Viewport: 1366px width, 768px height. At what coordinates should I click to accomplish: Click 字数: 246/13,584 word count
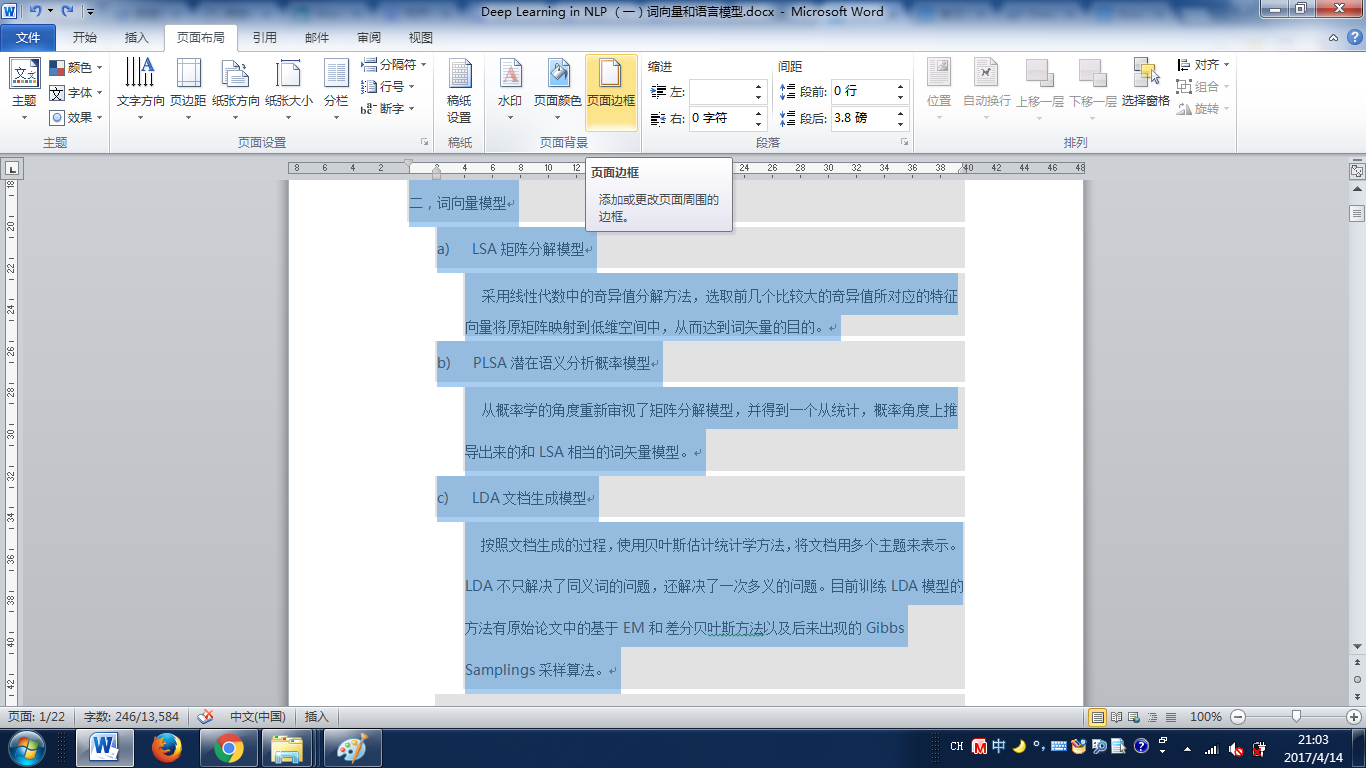pos(131,717)
